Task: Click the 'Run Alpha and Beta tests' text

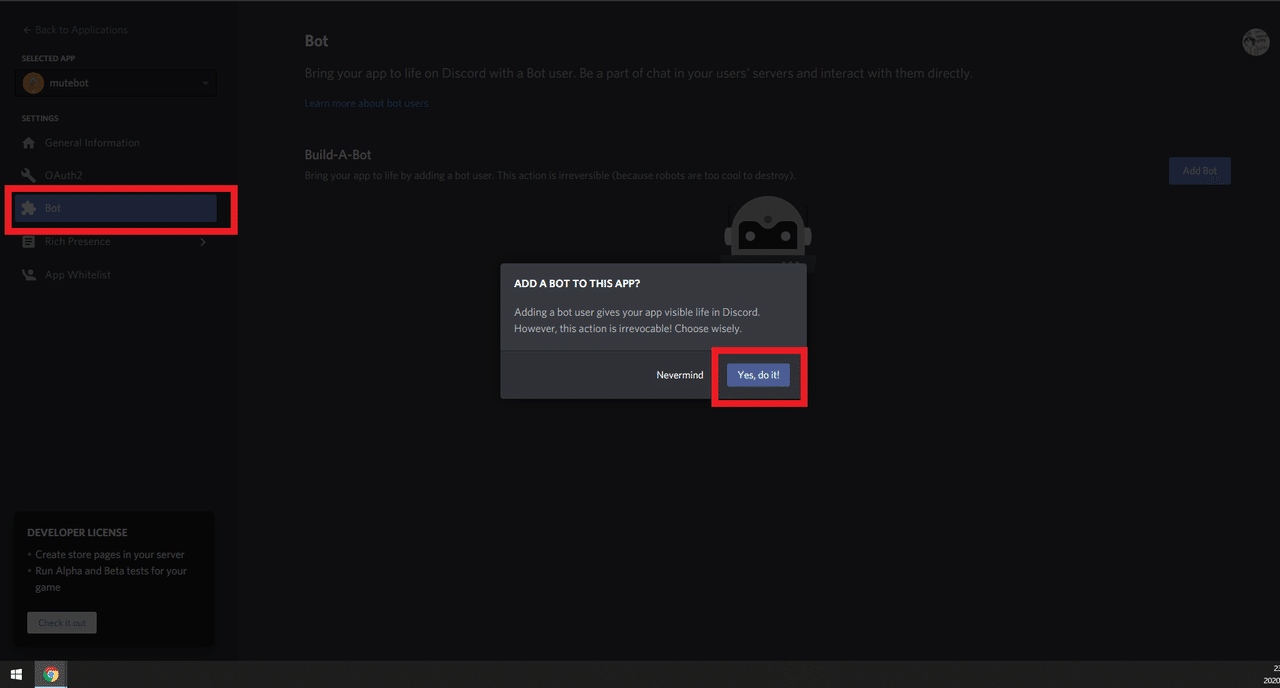Action: 111,579
